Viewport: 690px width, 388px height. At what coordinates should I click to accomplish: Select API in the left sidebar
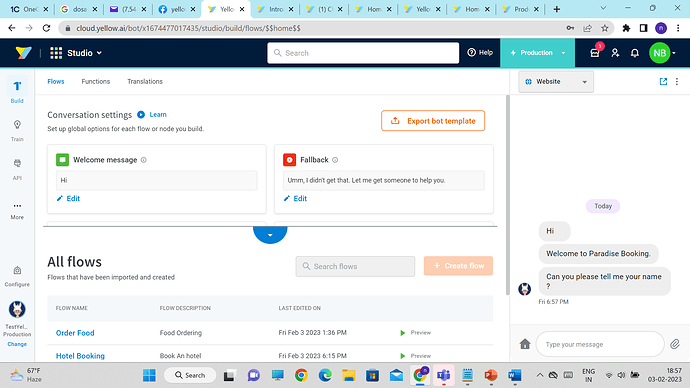tap(17, 169)
